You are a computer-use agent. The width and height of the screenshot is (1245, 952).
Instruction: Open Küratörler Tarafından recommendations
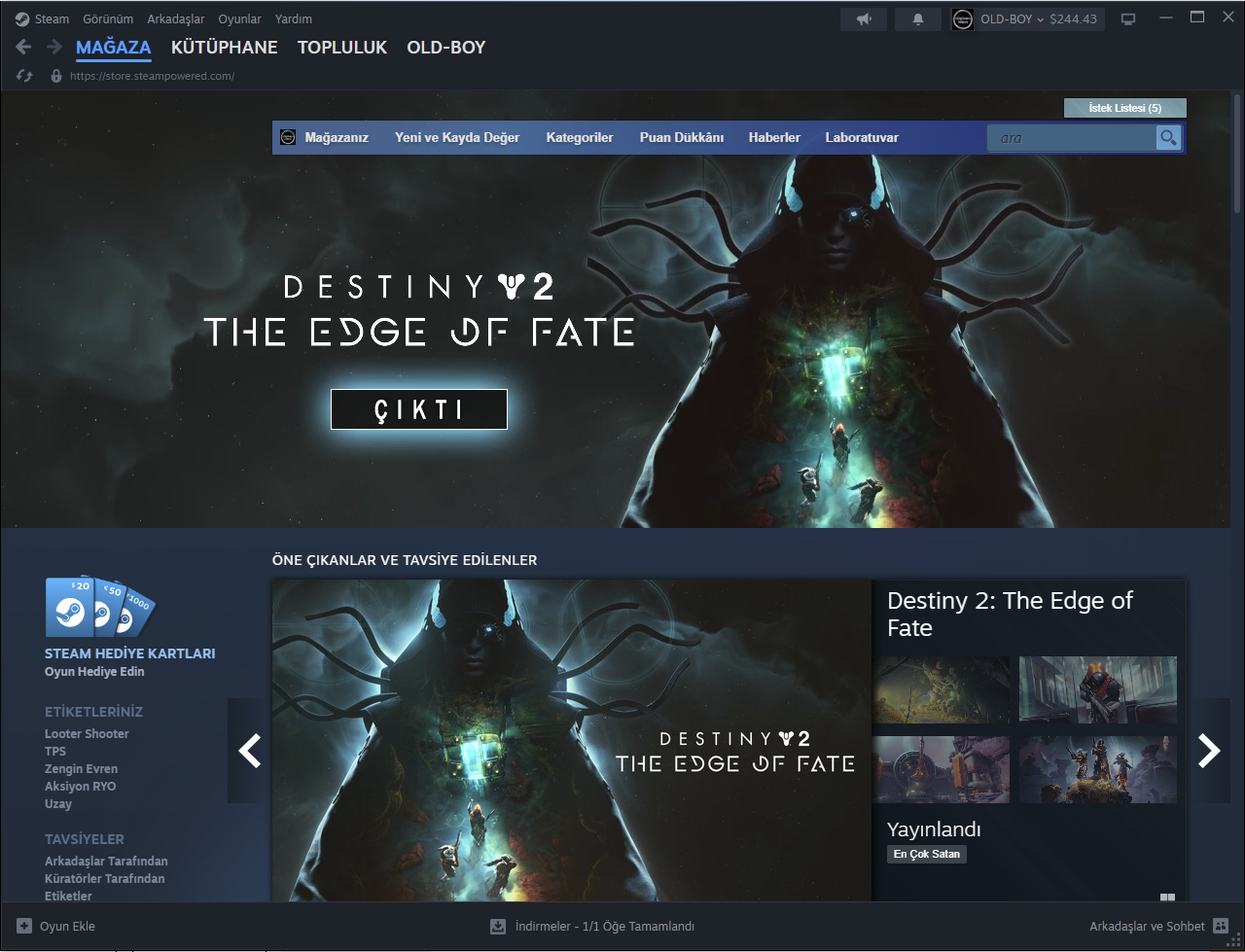[x=105, y=879]
